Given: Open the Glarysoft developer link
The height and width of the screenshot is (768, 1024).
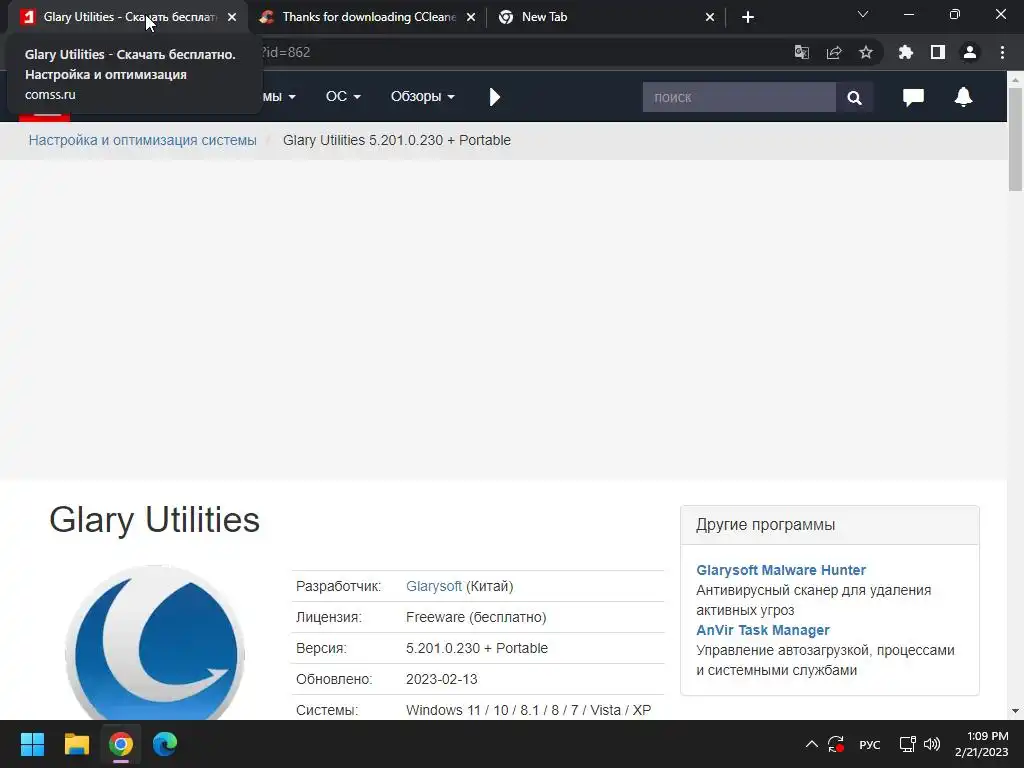Looking at the screenshot, I should [x=434, y=586].
